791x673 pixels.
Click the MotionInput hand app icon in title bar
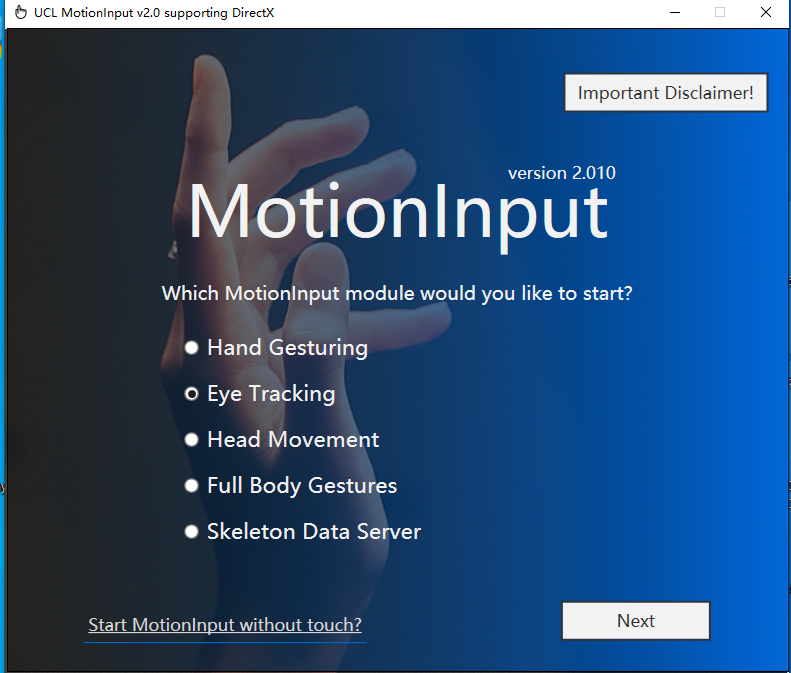[x=20, y=13]
